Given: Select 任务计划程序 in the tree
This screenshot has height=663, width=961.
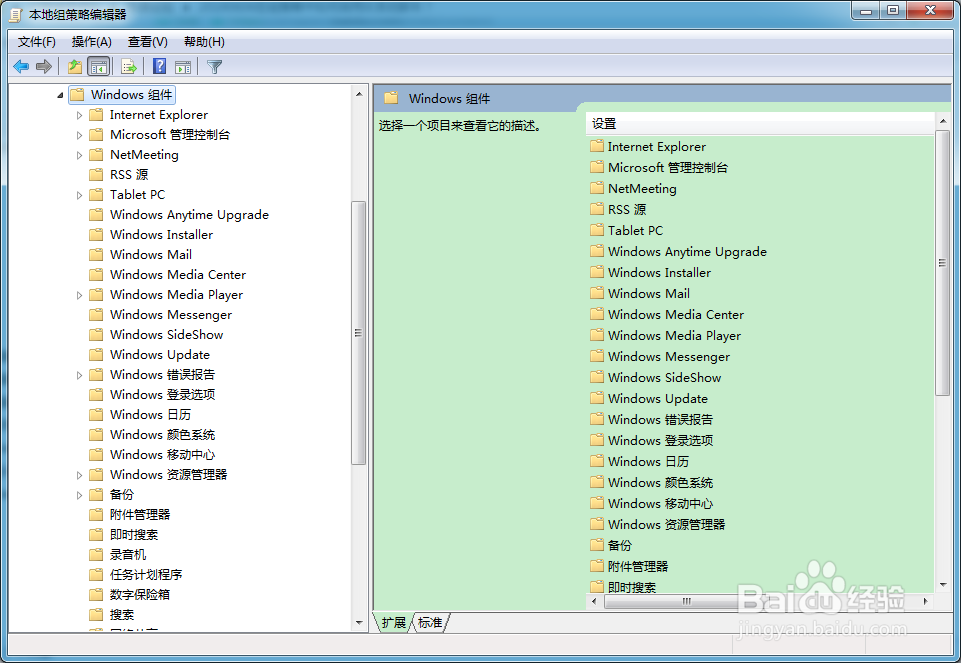Looking at the screenshot, I should pyautogui.click(x=146, y=575).
